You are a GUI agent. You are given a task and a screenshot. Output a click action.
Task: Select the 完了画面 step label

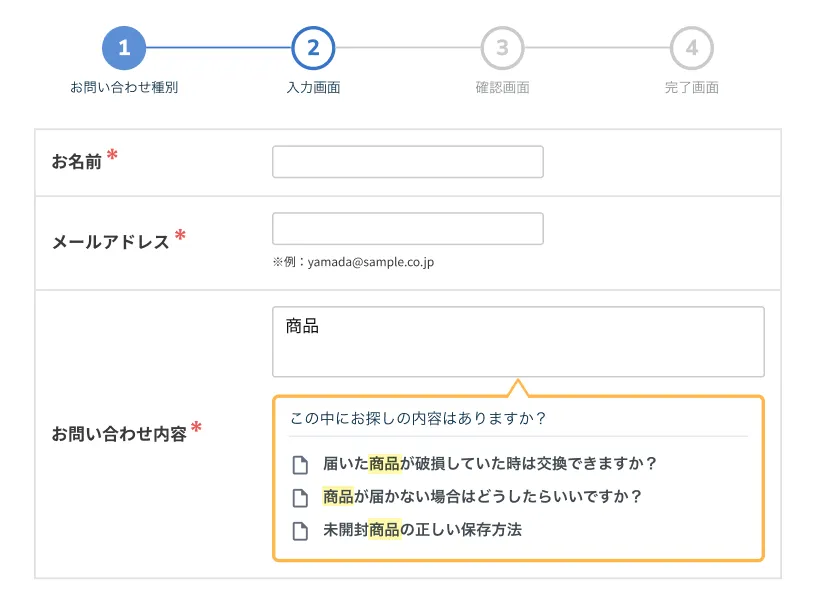691,88
